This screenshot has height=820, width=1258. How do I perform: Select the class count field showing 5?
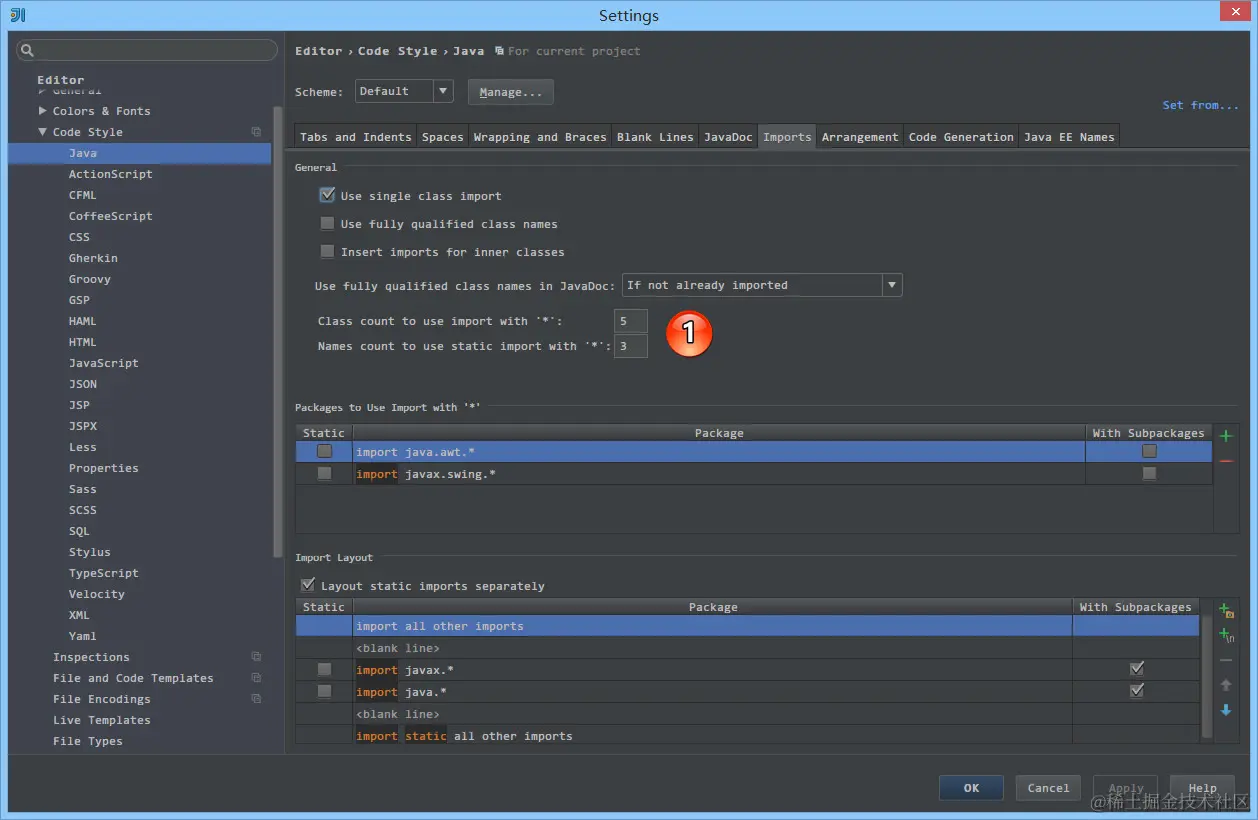click(630, 320)
